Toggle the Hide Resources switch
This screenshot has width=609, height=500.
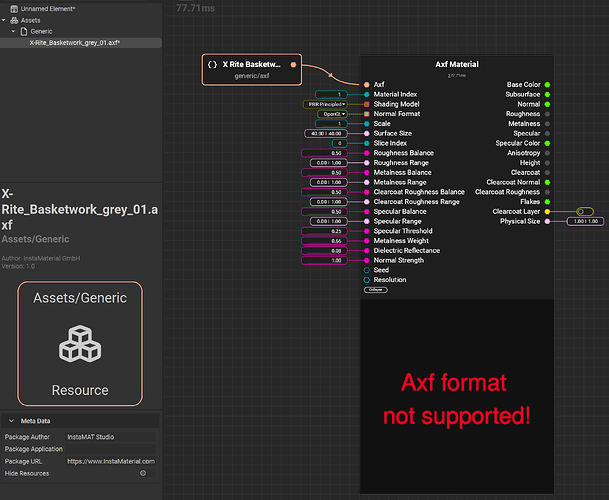[x=147, y=473]
